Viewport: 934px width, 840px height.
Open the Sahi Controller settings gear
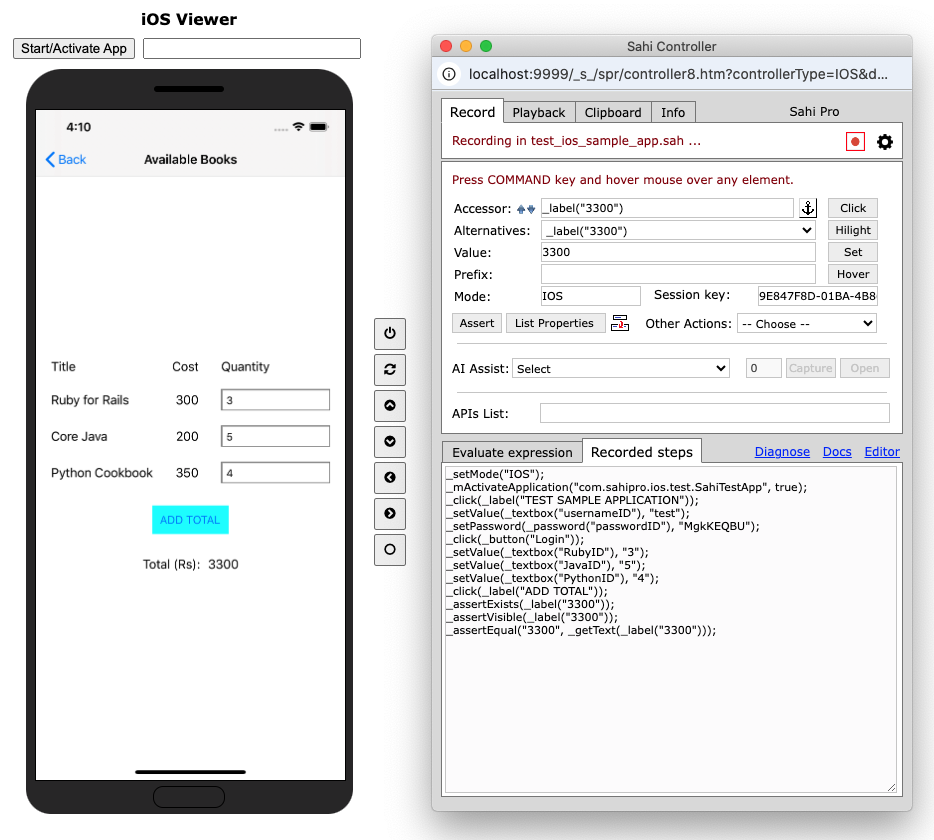[885, 142]
